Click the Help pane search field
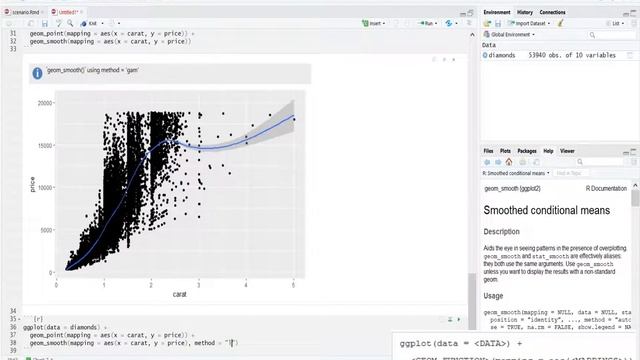Screen dimensions: 640x360 point(600,162)
